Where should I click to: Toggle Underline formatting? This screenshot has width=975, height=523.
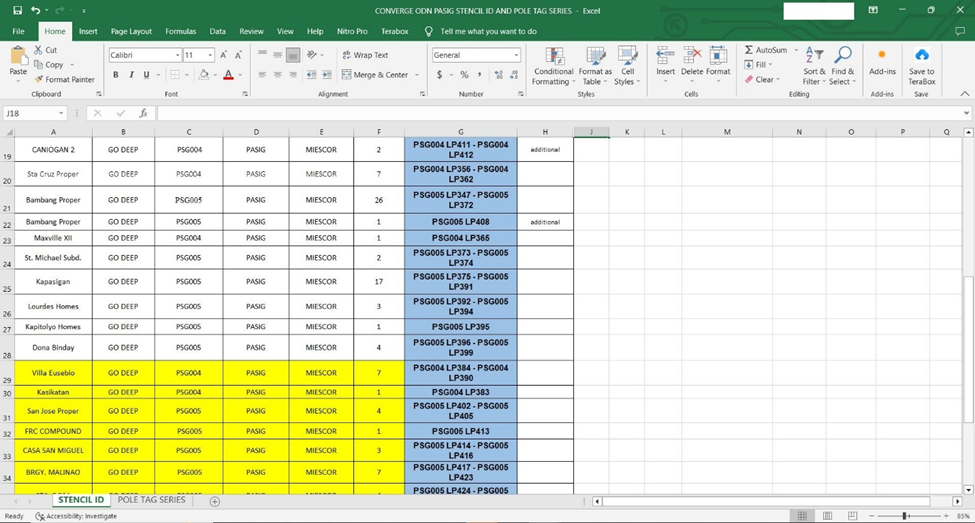pos(147,75)
